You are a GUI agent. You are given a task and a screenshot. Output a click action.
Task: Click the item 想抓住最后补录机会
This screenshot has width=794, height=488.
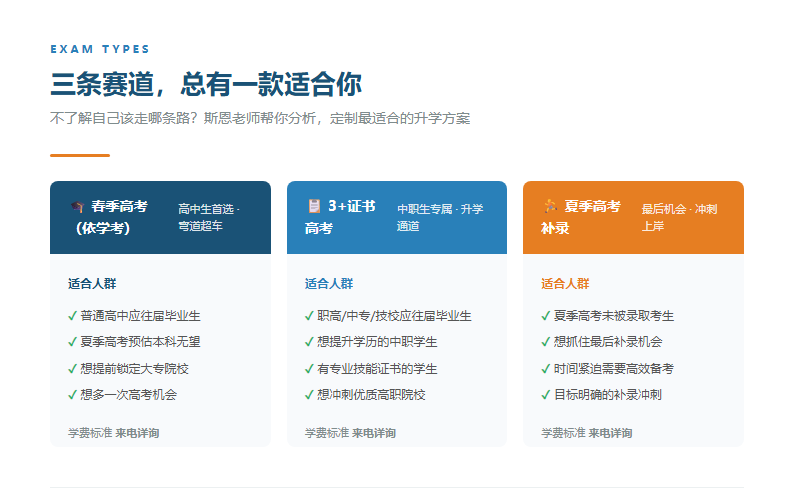click(x=608, y=342)
